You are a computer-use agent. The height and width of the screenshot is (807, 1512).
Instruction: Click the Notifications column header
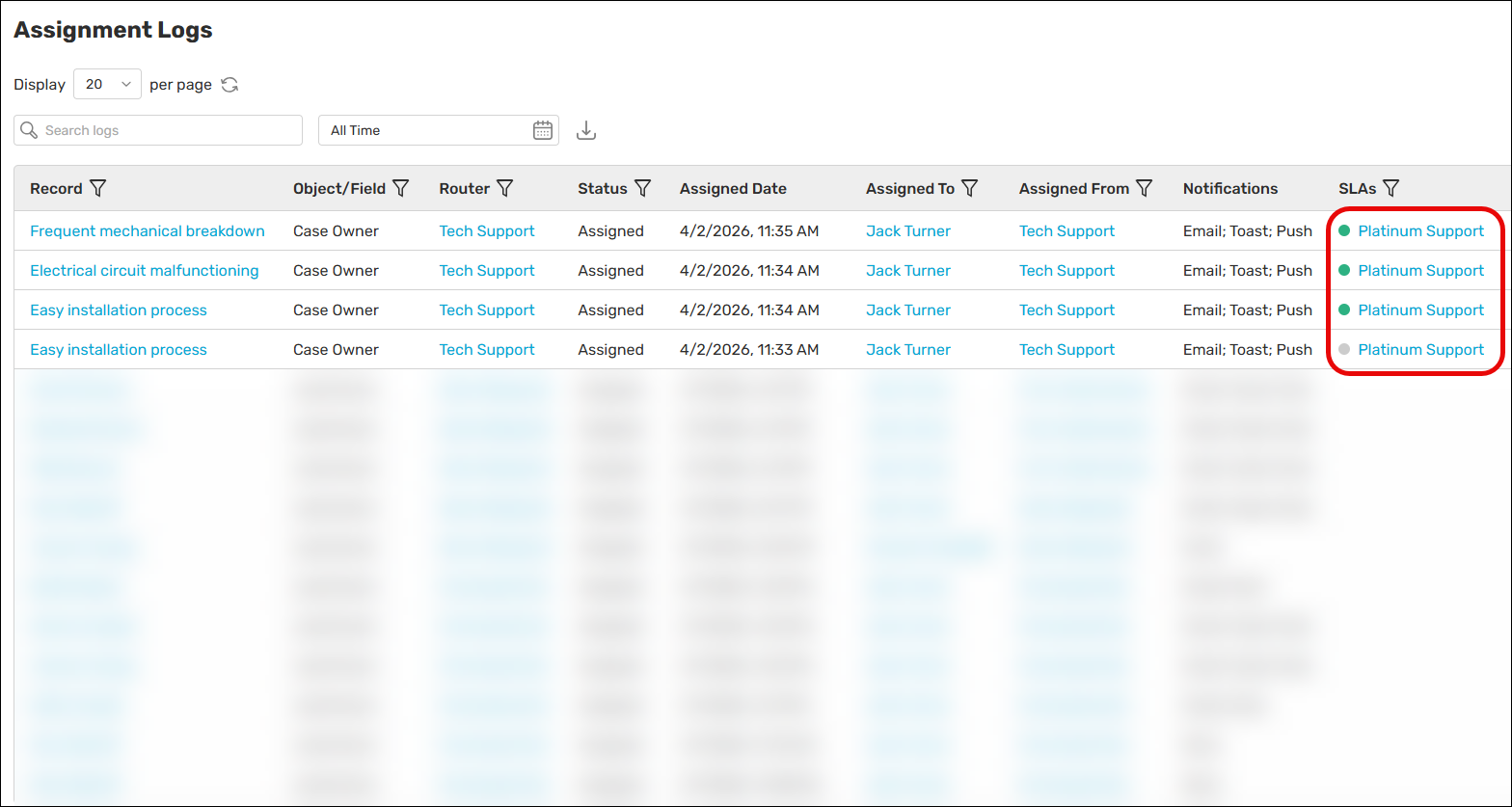tap(1229, 189)
